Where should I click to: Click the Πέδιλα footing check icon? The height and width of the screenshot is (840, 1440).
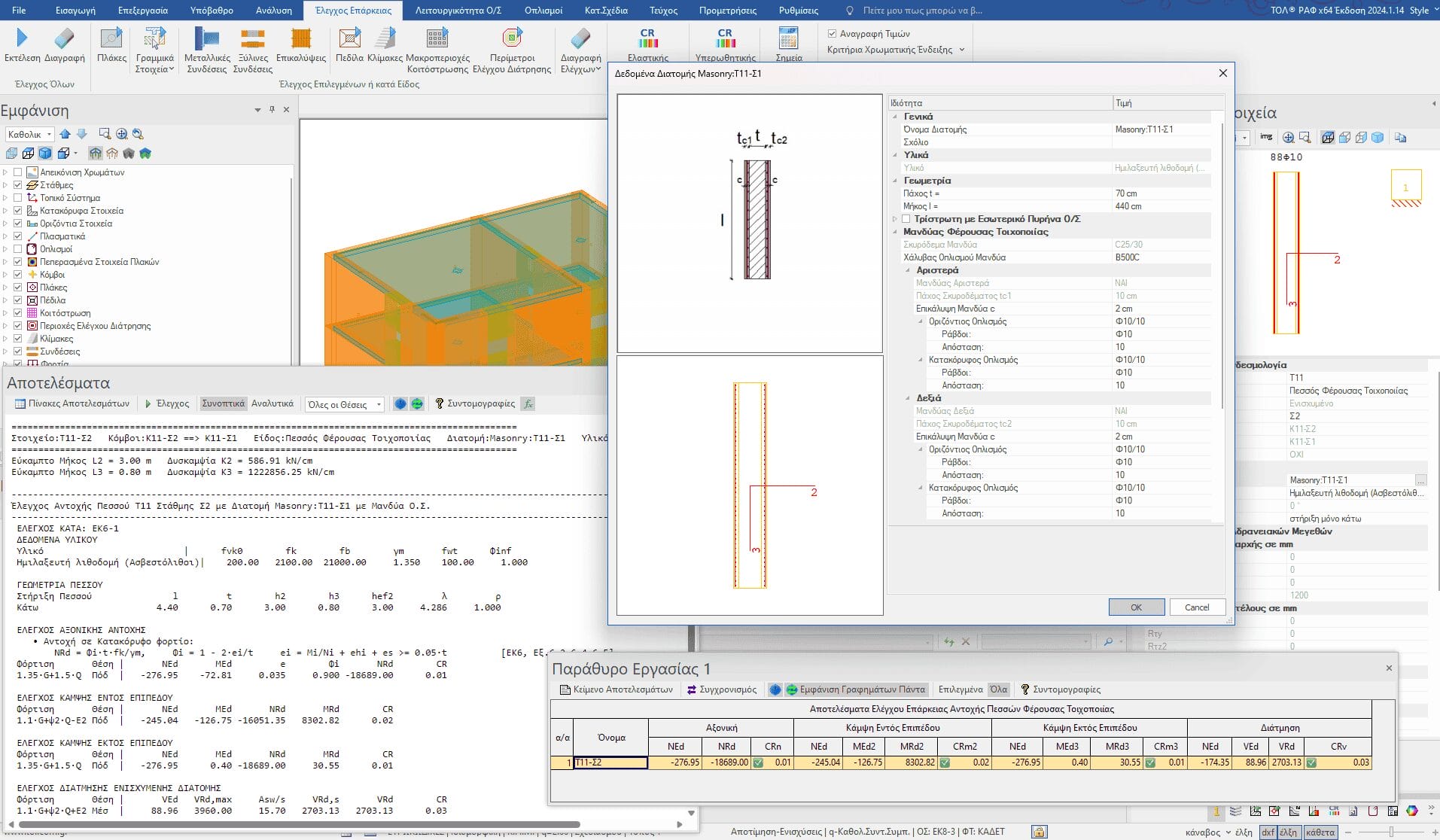(x=349, y=39)
